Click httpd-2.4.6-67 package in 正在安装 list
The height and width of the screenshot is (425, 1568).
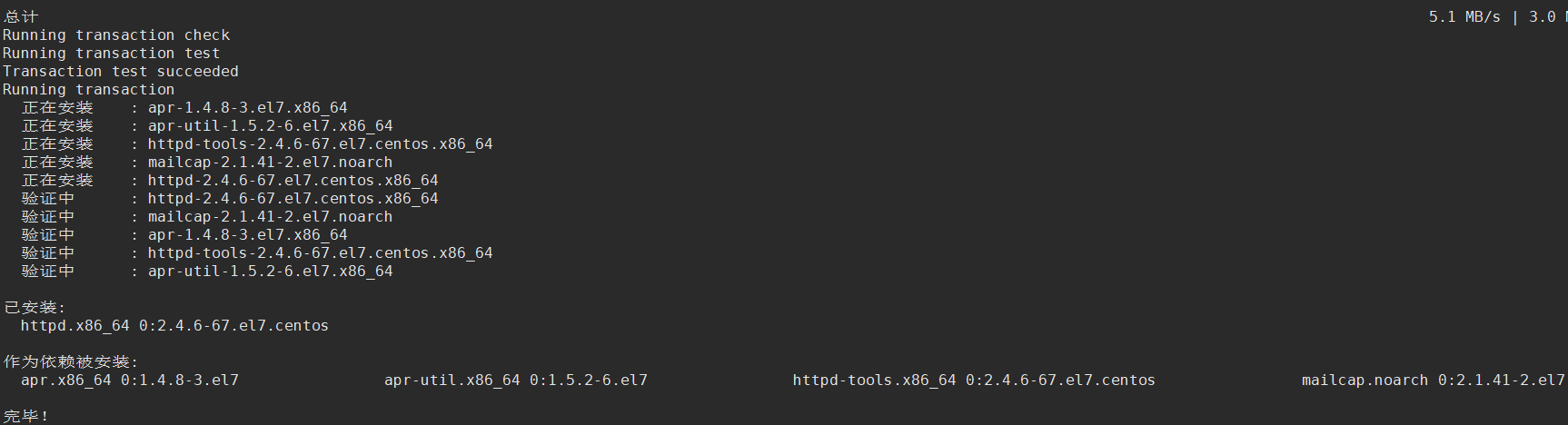[293, 180]
